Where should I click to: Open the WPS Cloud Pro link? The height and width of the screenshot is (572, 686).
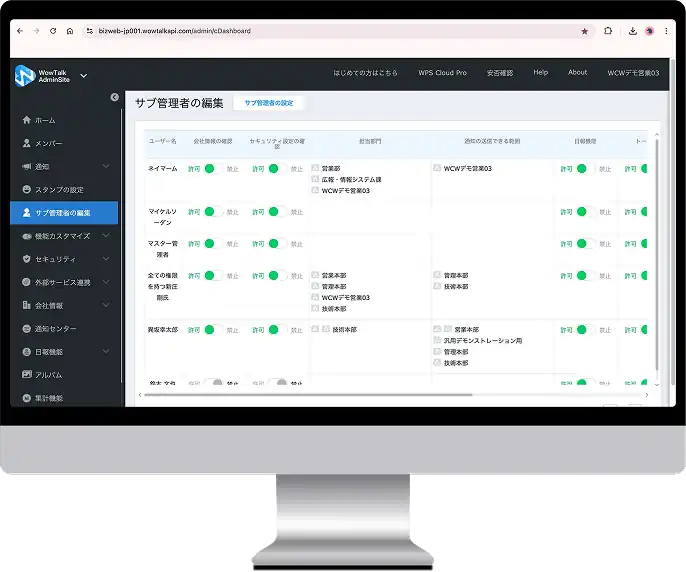pyautogui.click(x=442, y=73)
